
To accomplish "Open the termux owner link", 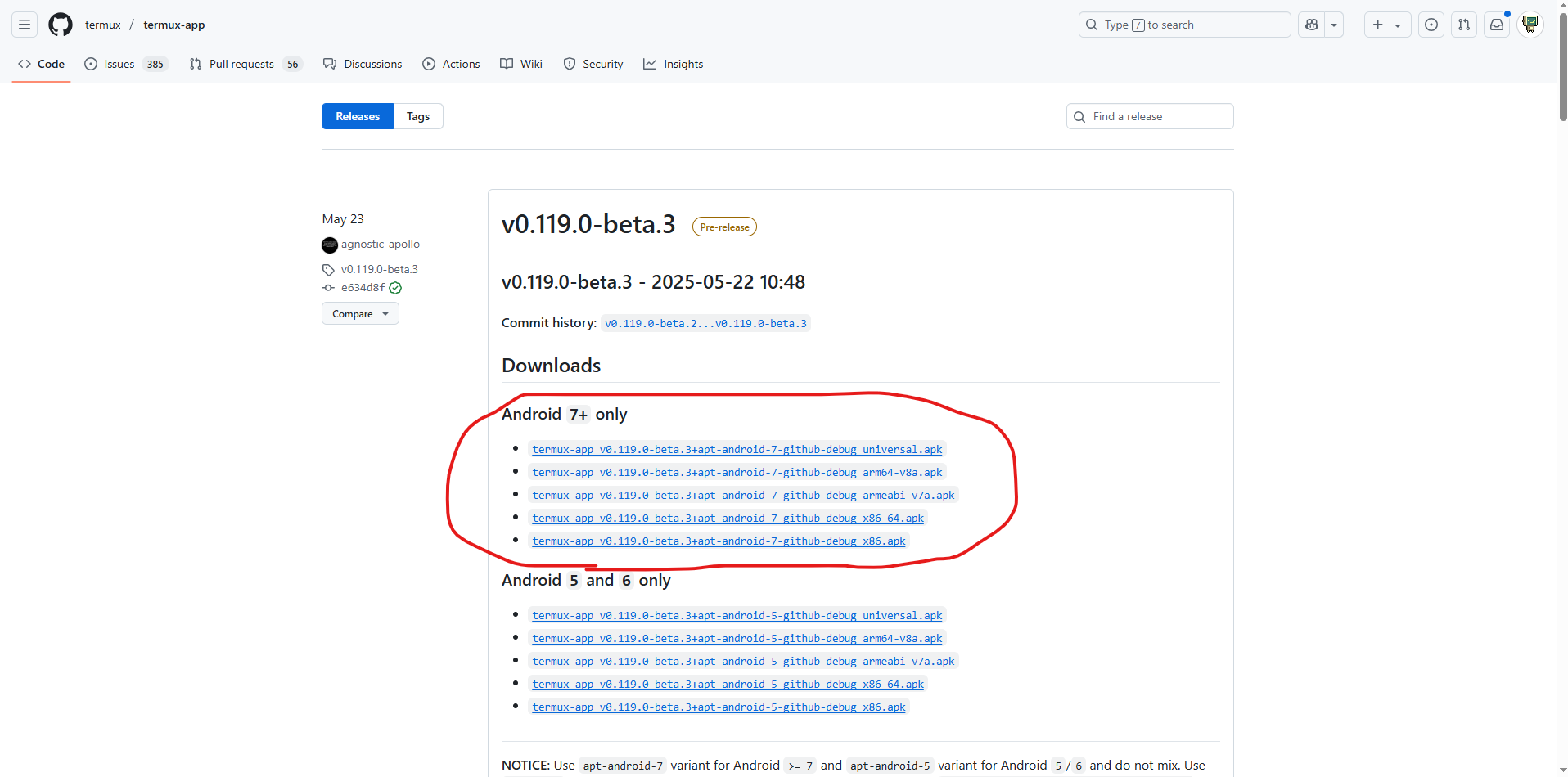I will point(103,25).
